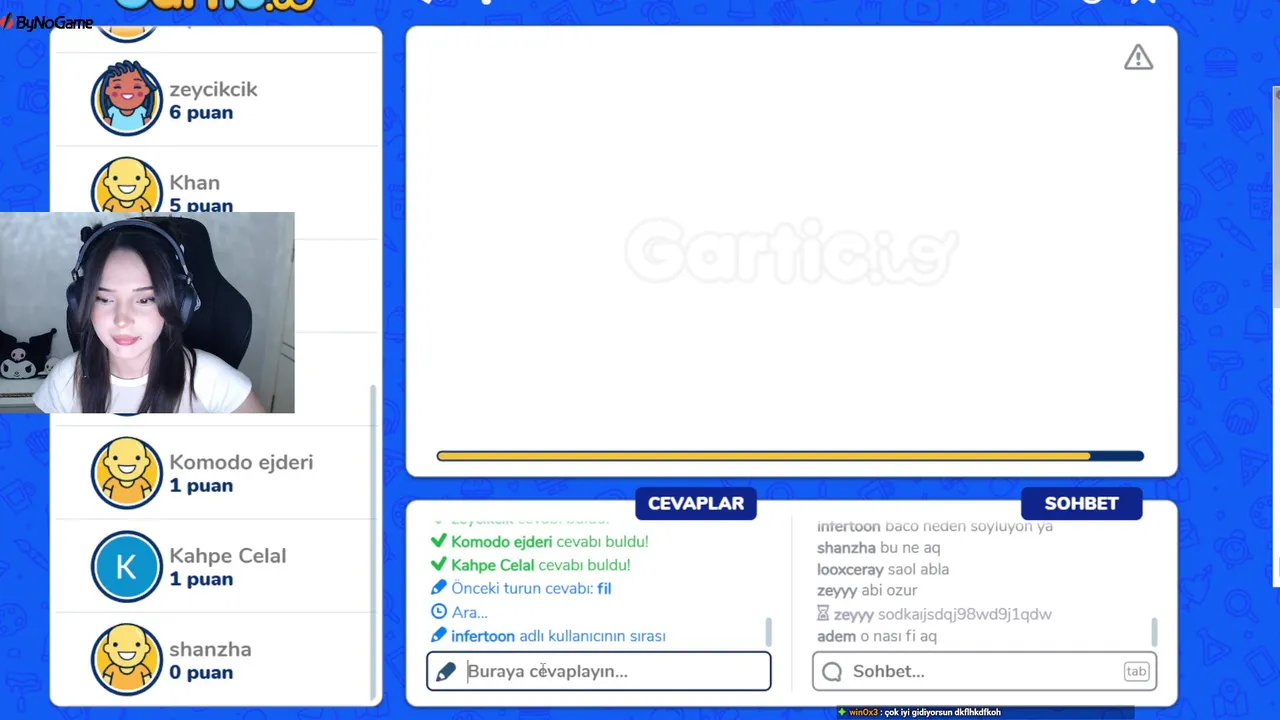Image resolution: width=1280 pixels, height=720 pixels.
Task: Open the CEVAPLAR tab
Action: coord(696,503)
